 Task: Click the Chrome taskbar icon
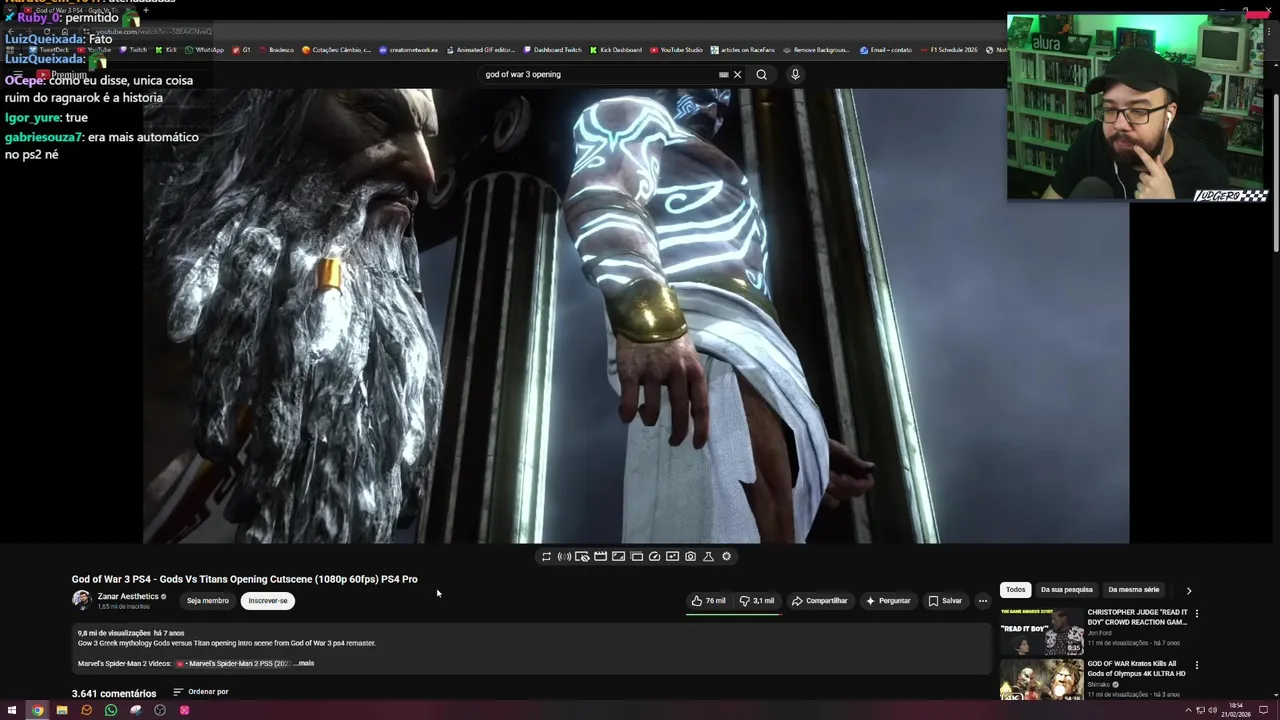point(37,711)
